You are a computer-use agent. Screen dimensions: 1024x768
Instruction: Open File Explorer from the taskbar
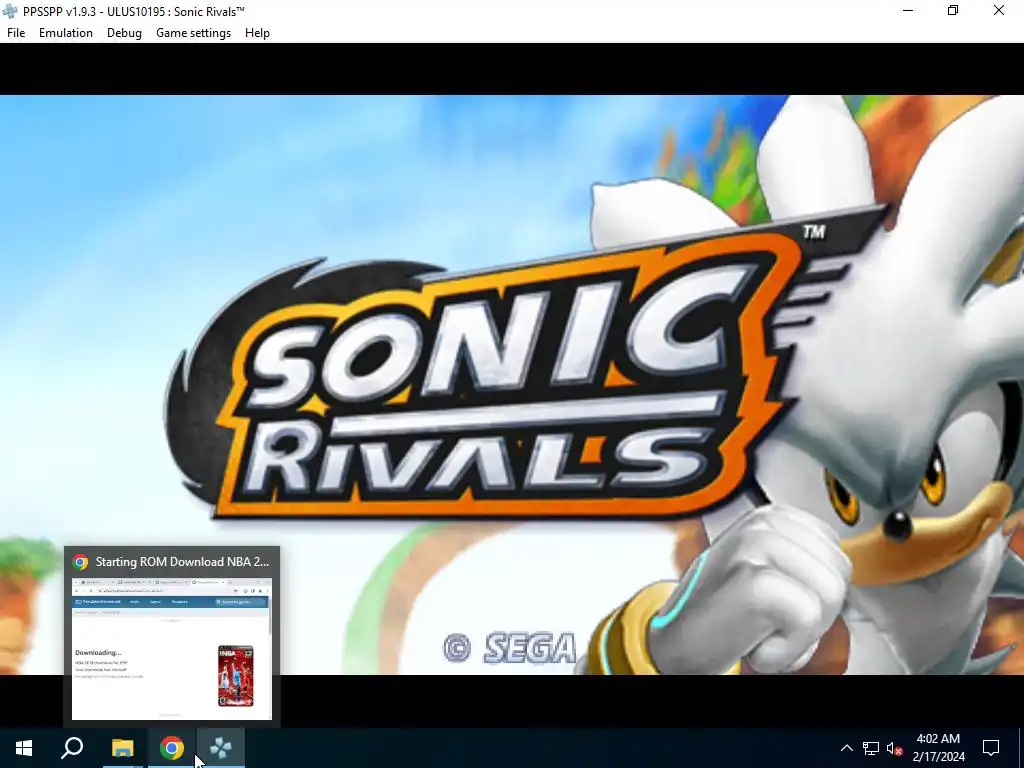click(x=122, y=748)
